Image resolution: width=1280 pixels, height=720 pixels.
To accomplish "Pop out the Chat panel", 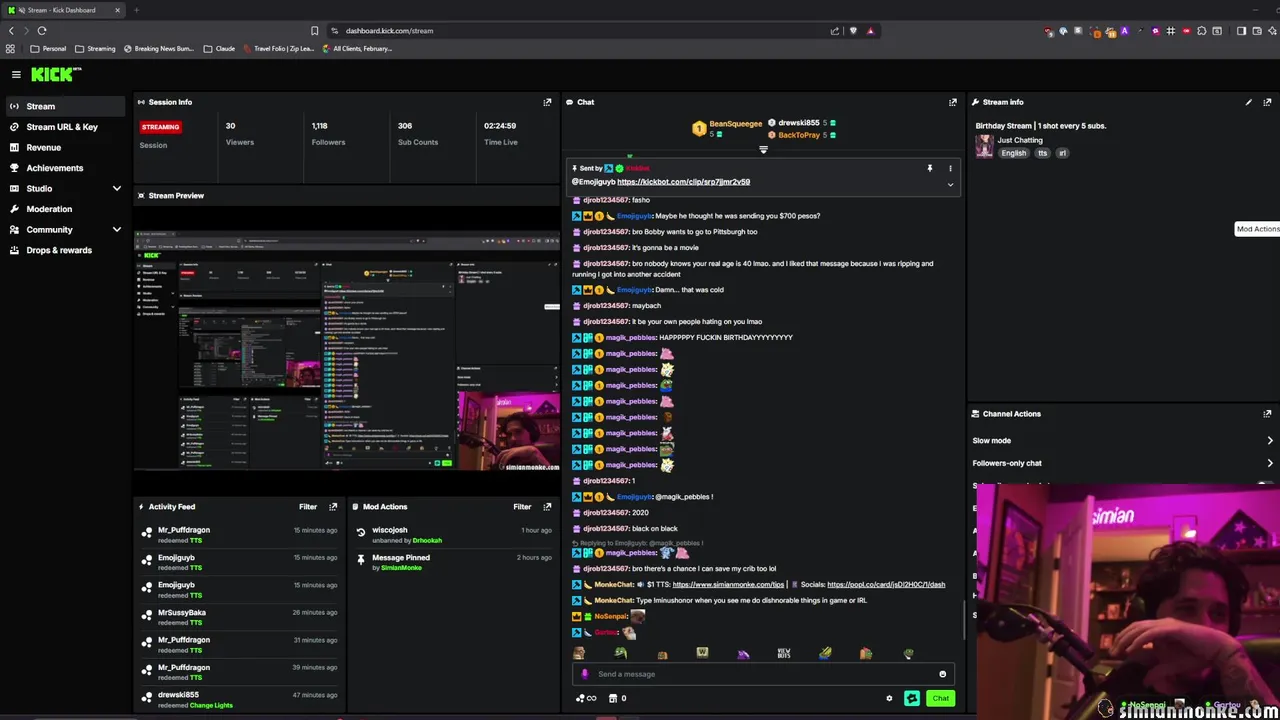I will (952, 102).
